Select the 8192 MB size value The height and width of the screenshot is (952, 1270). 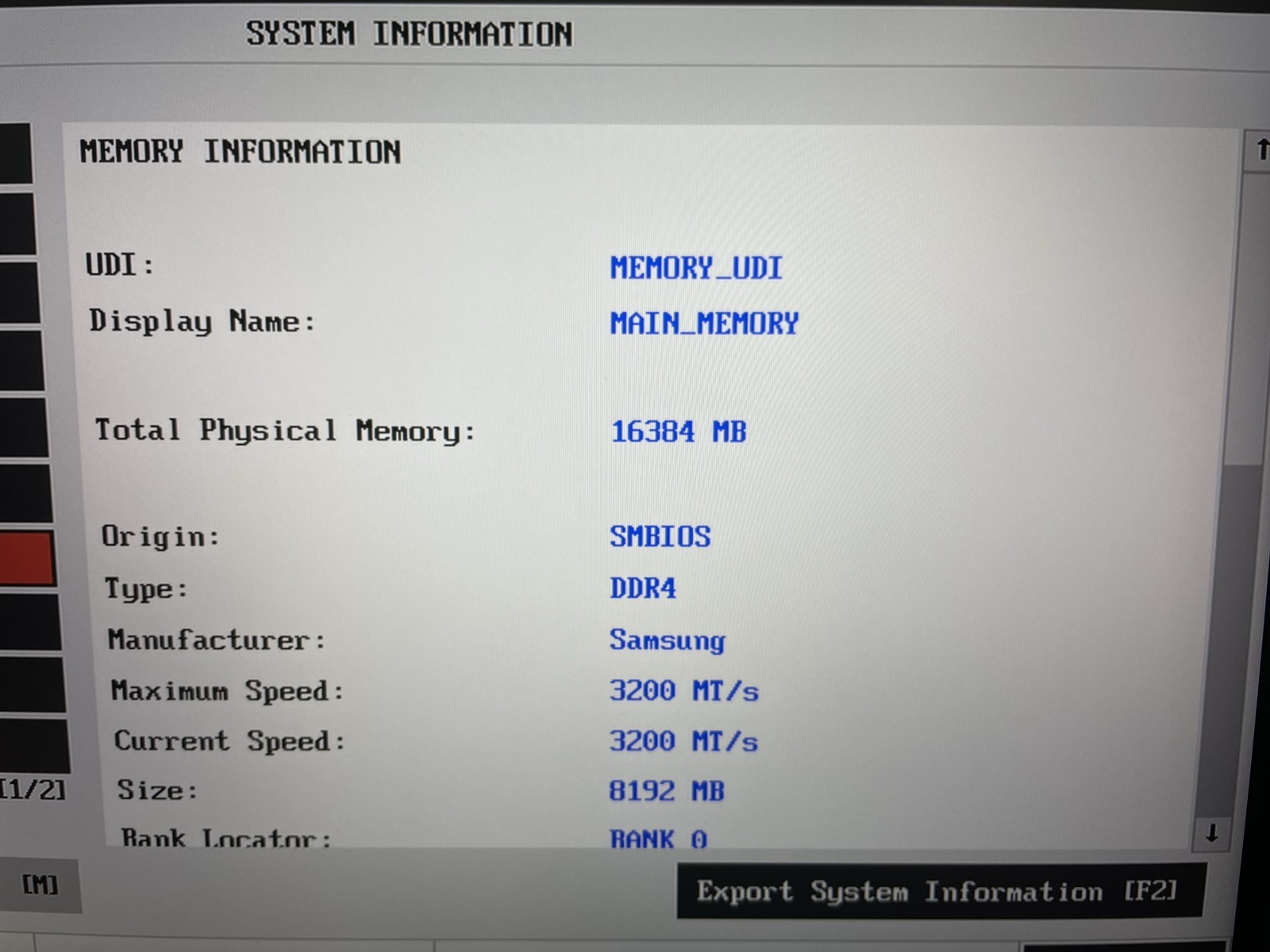(667, 790)
